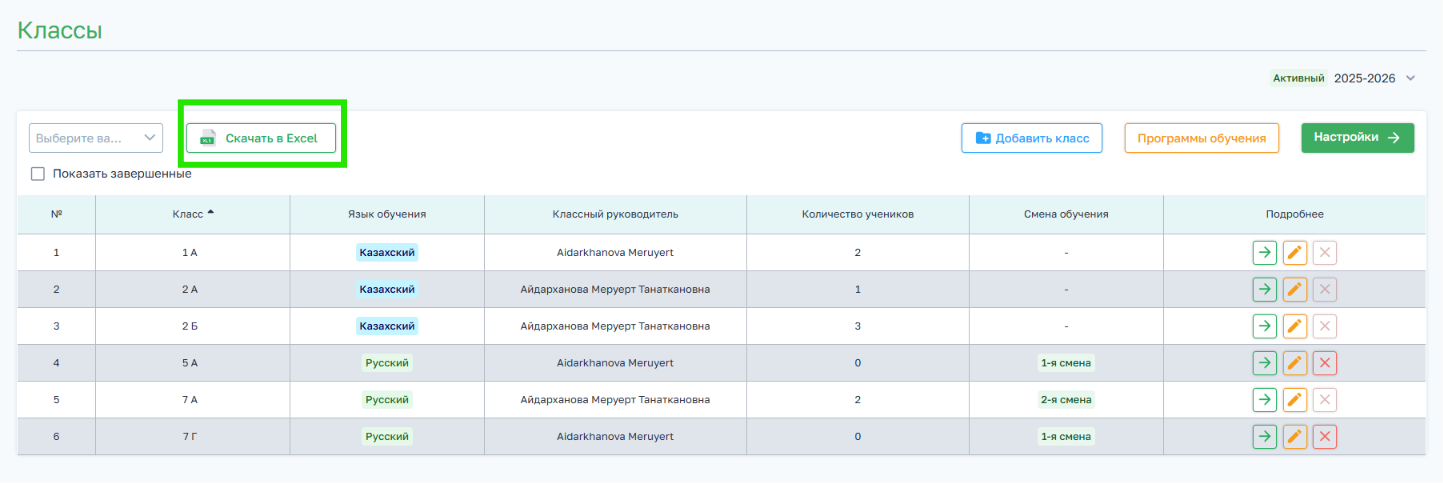This screenshot has width=1443, height=483.
Task: Click the 1-я смена badge in row 7 Г
Action: (x=1066, y=437)
